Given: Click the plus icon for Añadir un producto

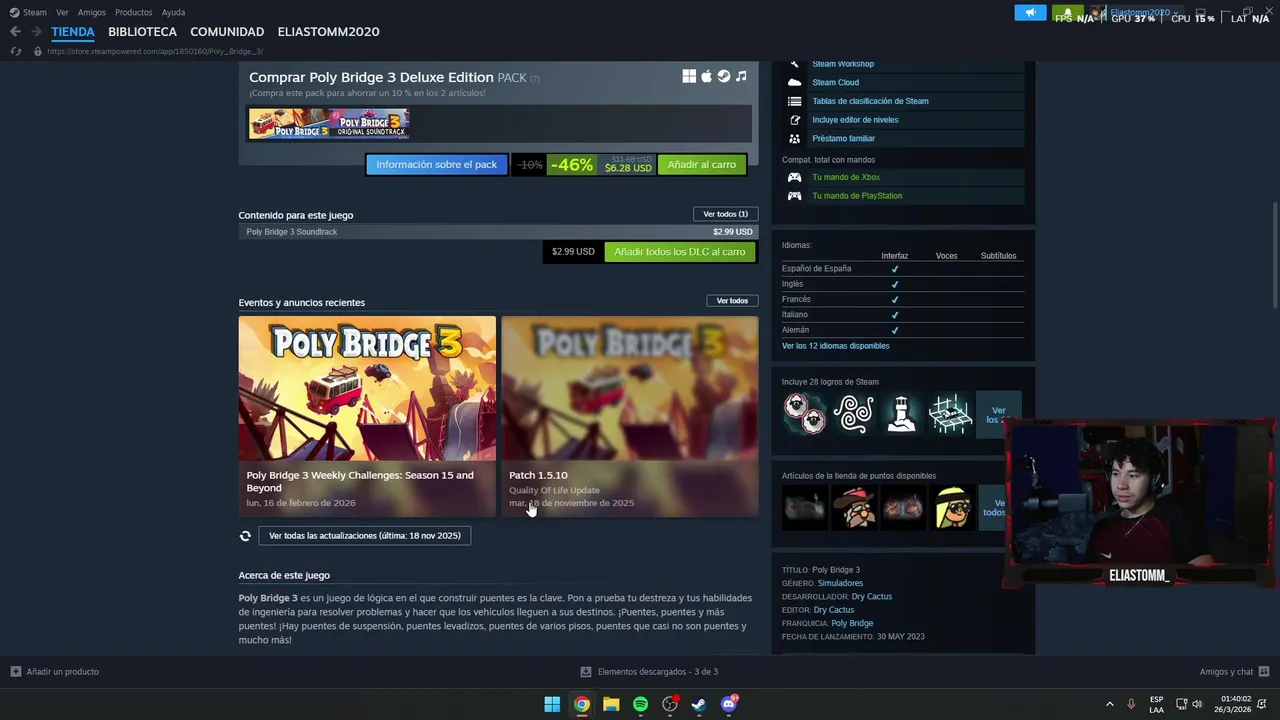Looking at the screenshot, I should pyautogui.click(x=15, y=672).
